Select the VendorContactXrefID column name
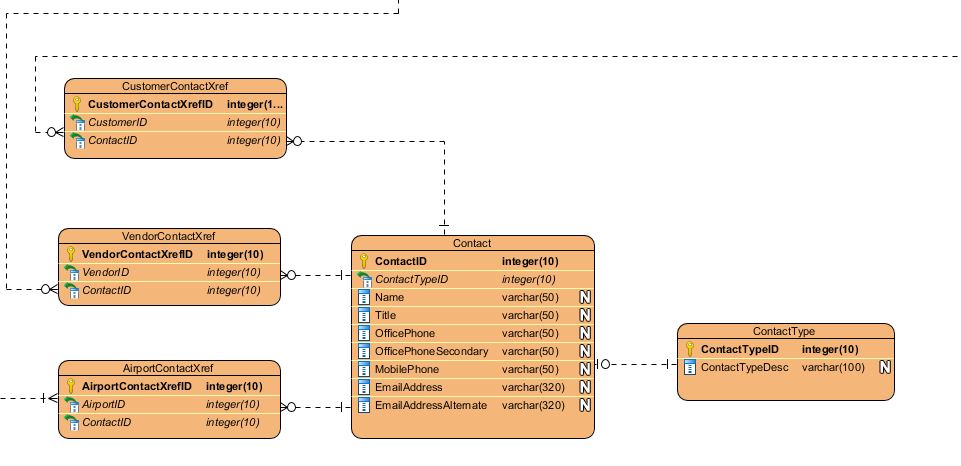961x466 pixels. click(137, 254)
